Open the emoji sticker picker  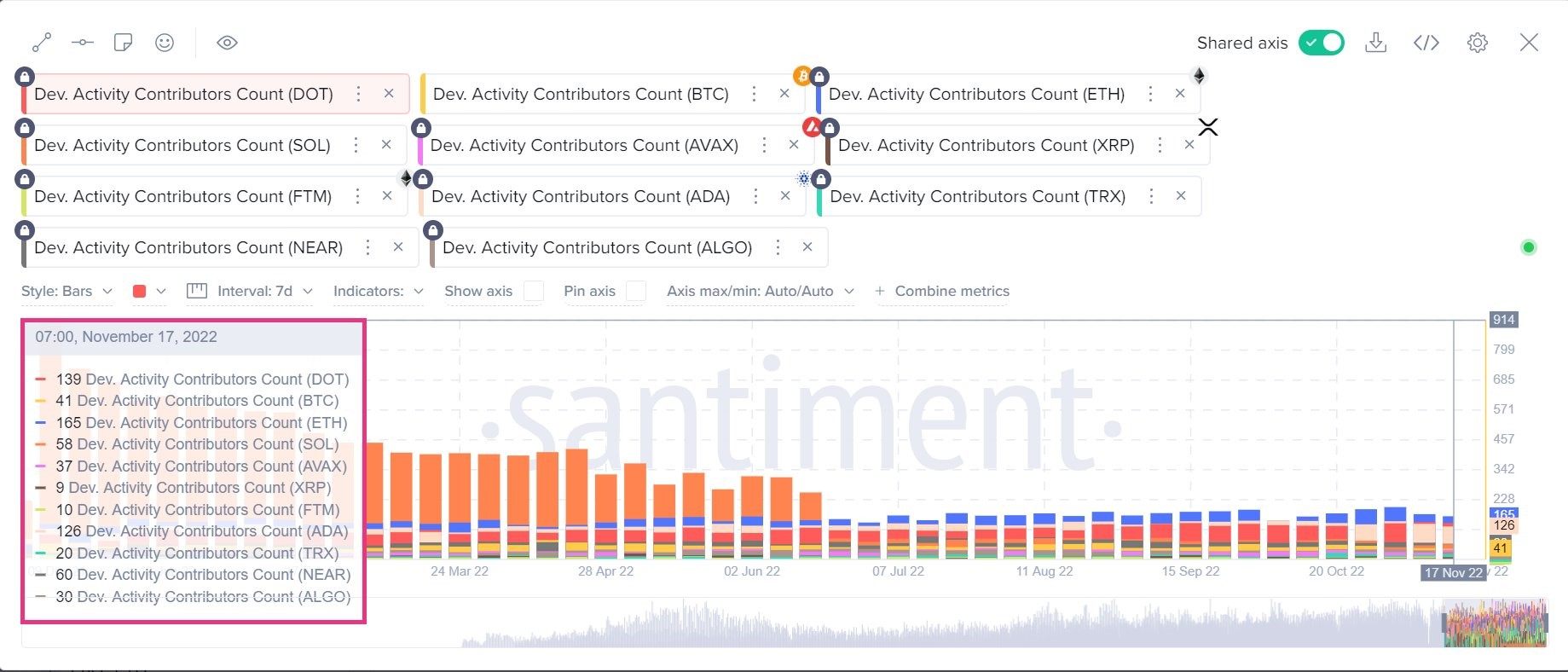[165, 42]
